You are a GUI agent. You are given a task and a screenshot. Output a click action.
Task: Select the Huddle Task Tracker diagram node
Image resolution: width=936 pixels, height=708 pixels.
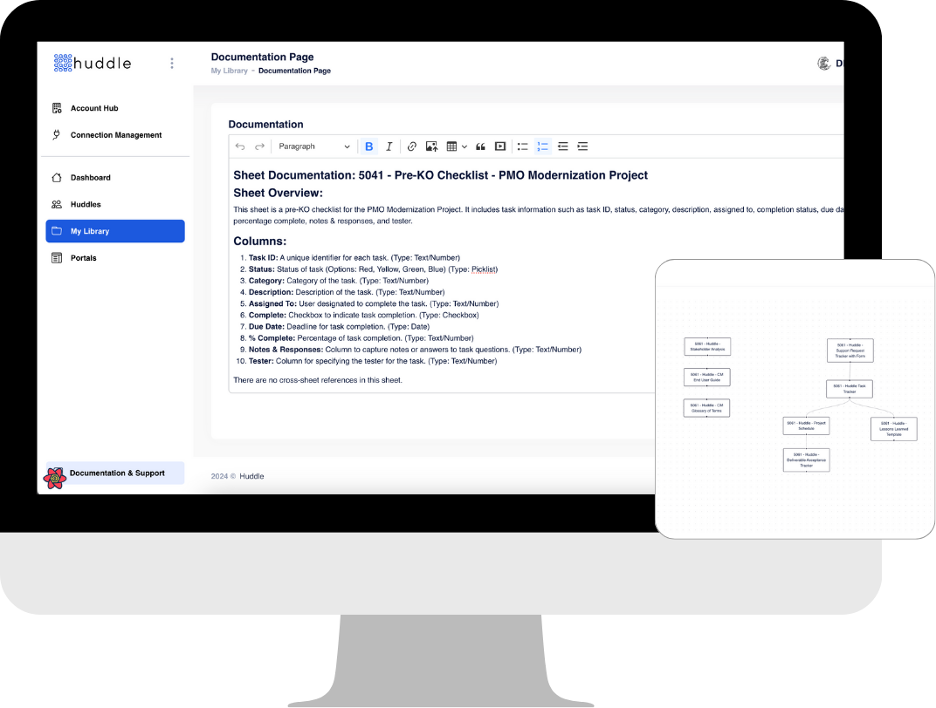(x=849, y=389)
